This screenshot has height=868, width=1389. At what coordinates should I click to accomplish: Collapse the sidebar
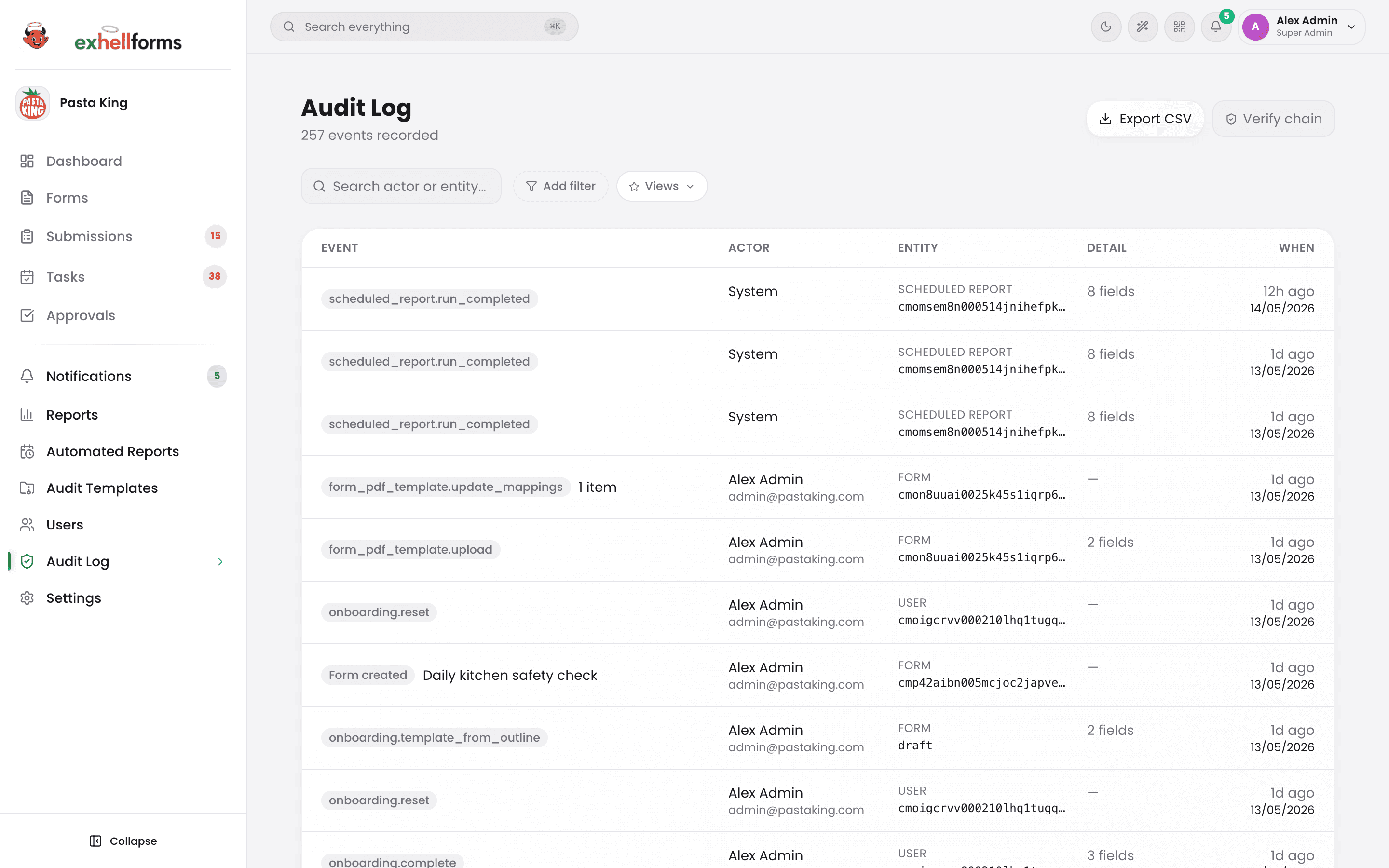(123, 841)
